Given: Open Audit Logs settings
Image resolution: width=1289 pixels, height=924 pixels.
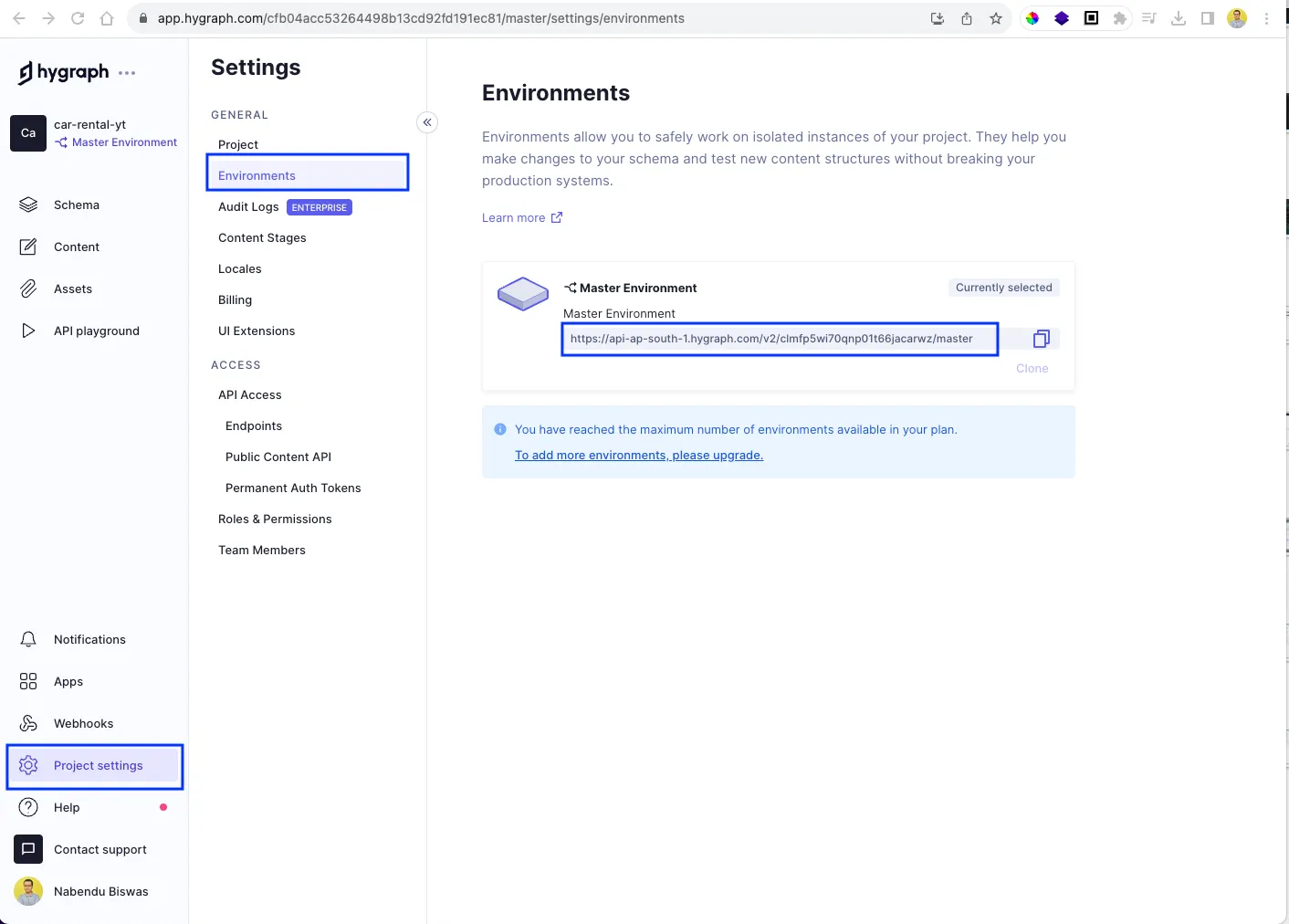Looking at the screenshot, I should (248, 207).
